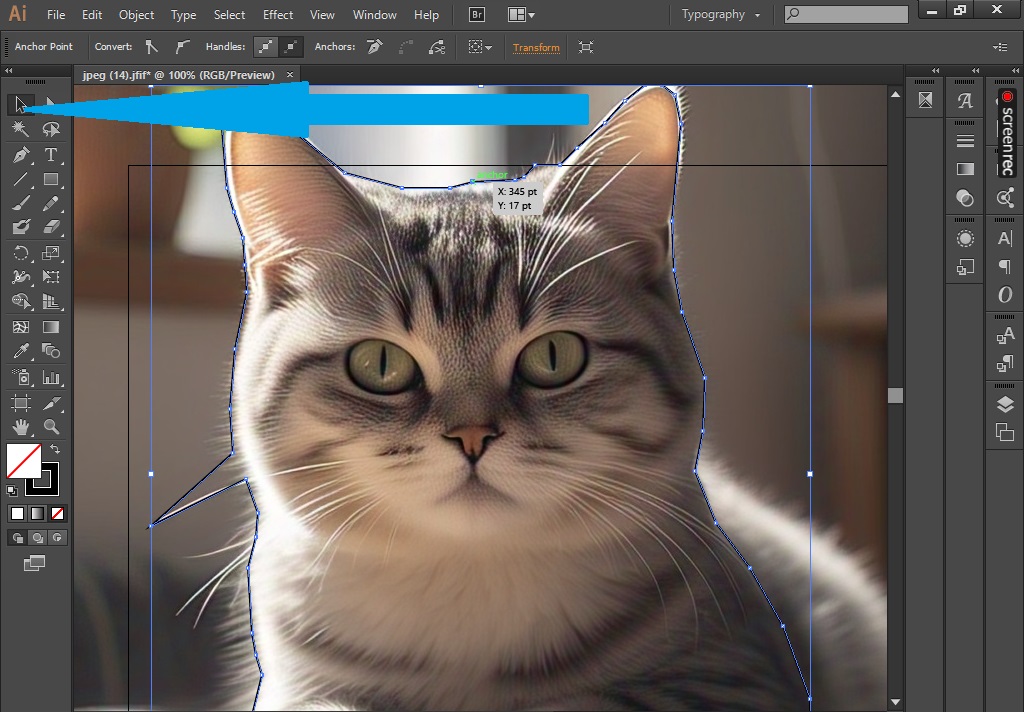Select the Perspective Grid tool
This screenshot has height=712, width=1024.
coord(51,301)
